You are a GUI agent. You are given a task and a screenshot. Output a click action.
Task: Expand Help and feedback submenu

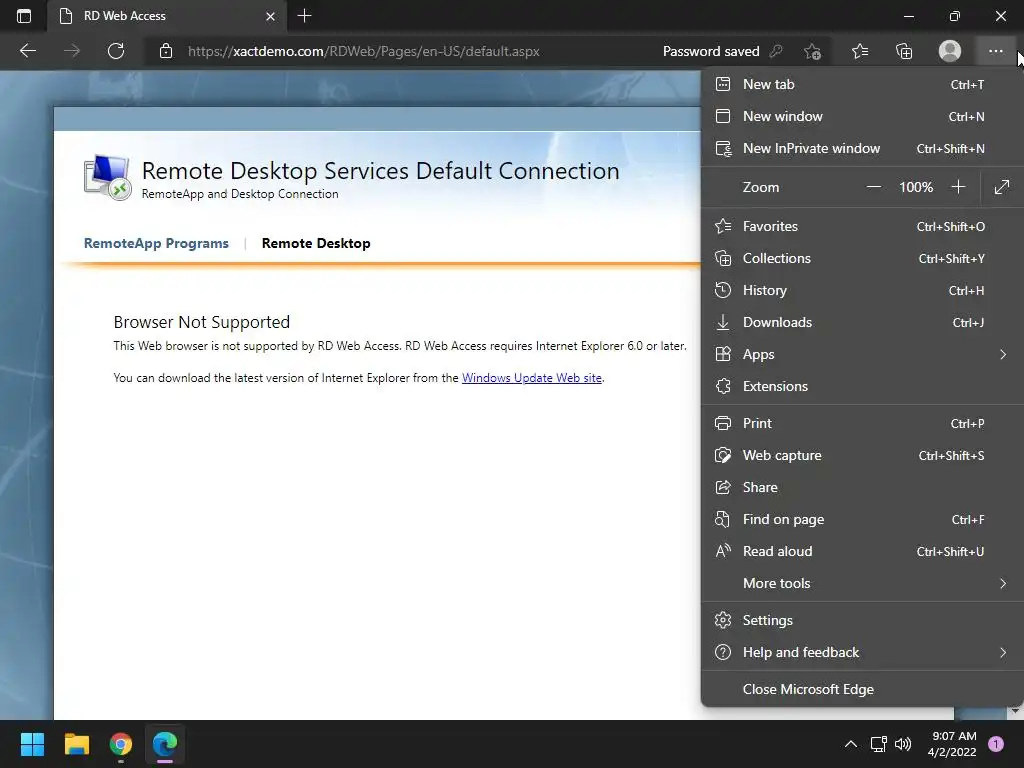(x=861, y=652)
